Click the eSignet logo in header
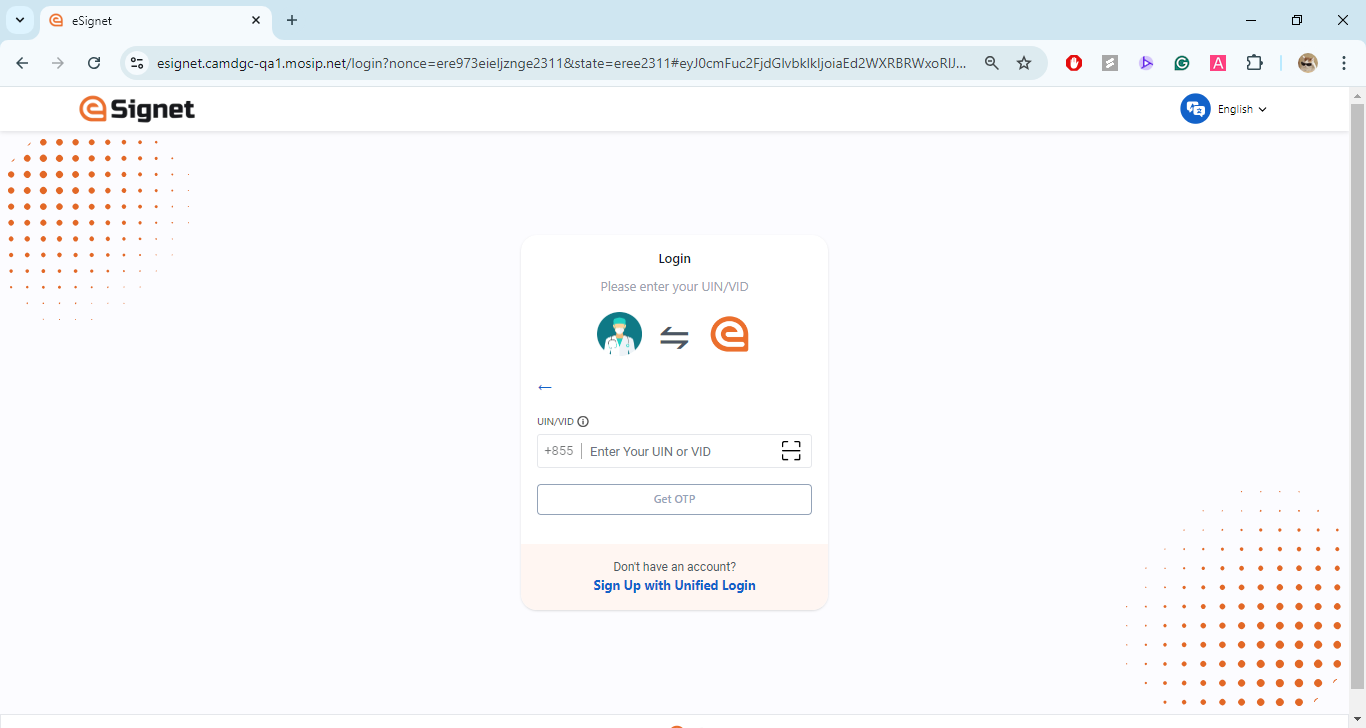The image size is (1366, 728). 137,109
